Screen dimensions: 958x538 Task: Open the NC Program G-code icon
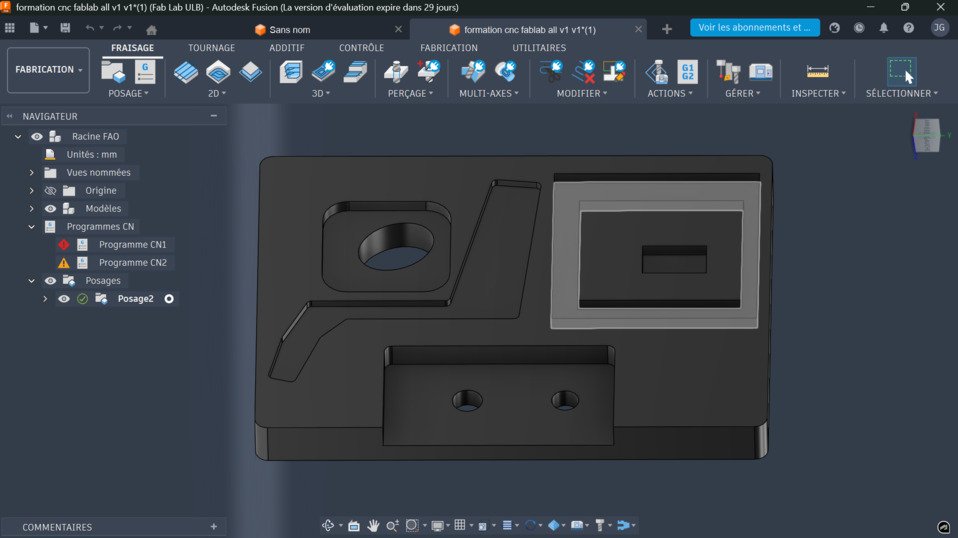(145, 71)
